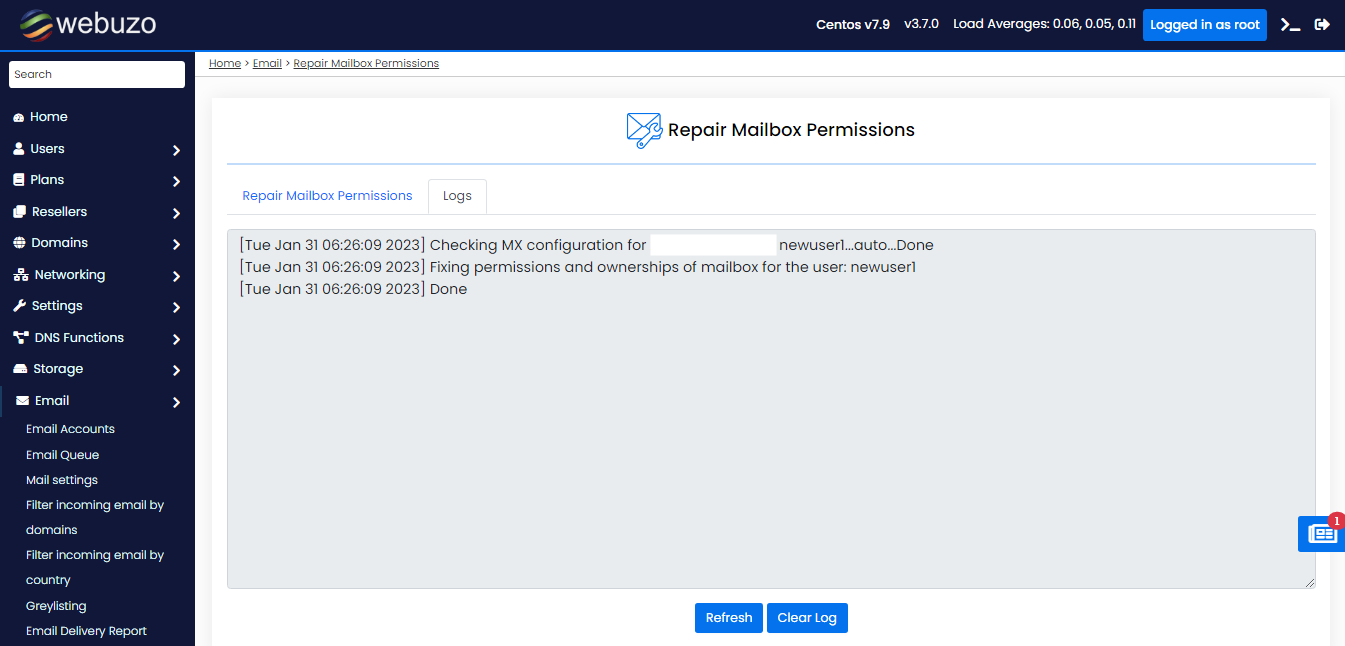Viewport: 1345px width, 646px height.
Task: Click the 'Load Averages: 0.06, 0.05, 0.11' text
Action: point(1044,25)
